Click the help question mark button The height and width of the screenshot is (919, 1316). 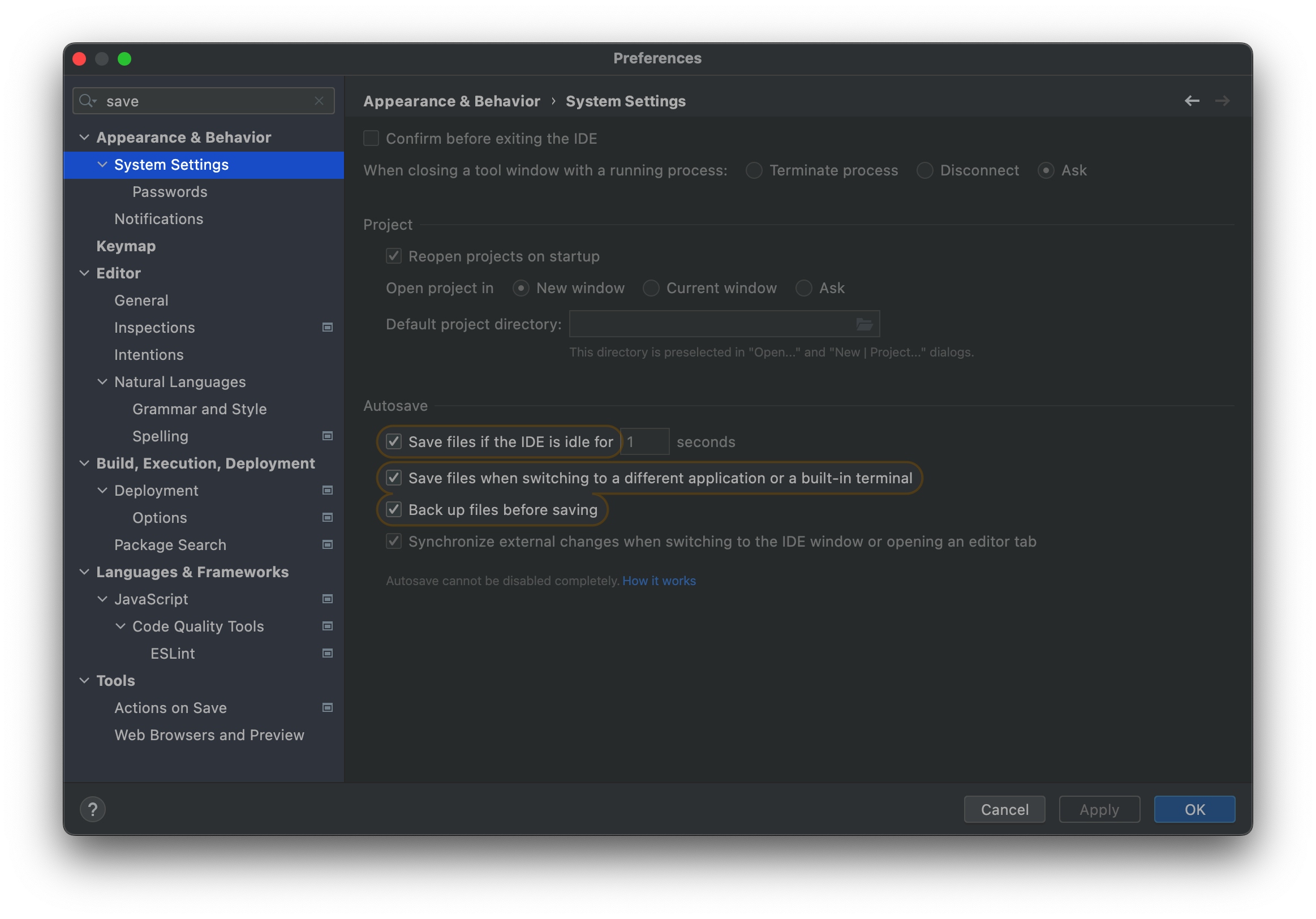(x=93, y=809)
